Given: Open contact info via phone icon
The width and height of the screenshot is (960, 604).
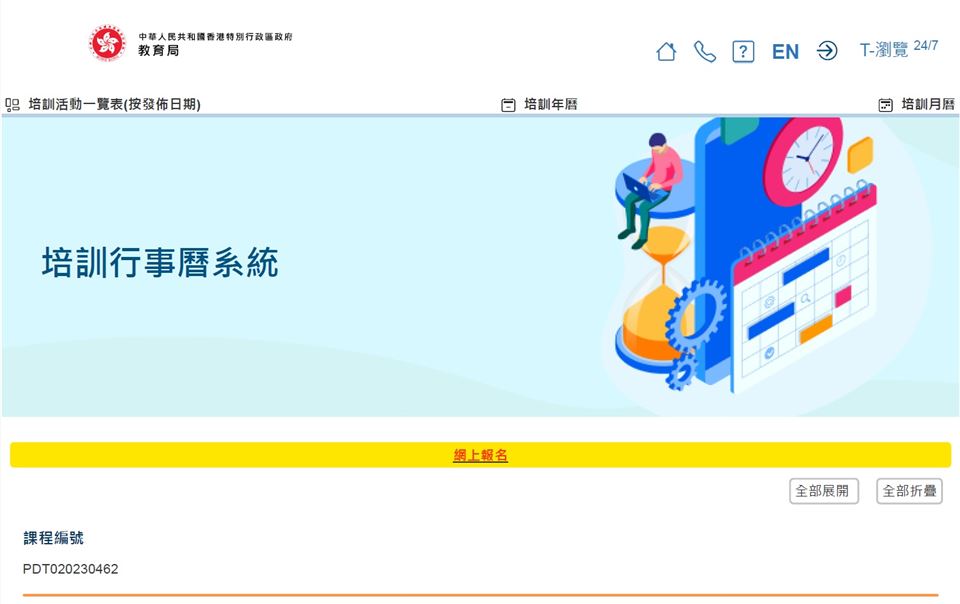Looking at the screenshot, I should point(705,51).
